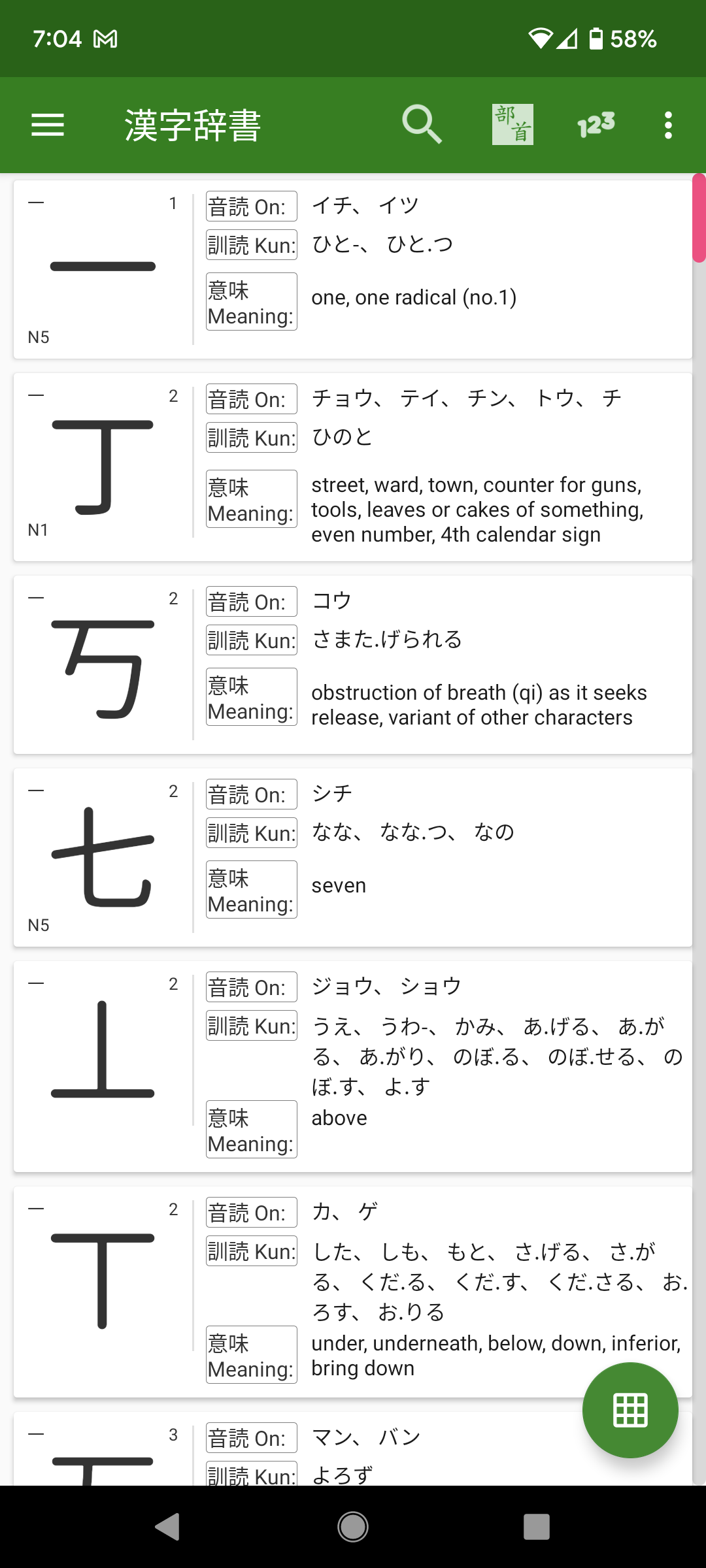706x1568 pixels.
Task: Open the 上 kanji entry meaning above
Action: click(353, 1066)
